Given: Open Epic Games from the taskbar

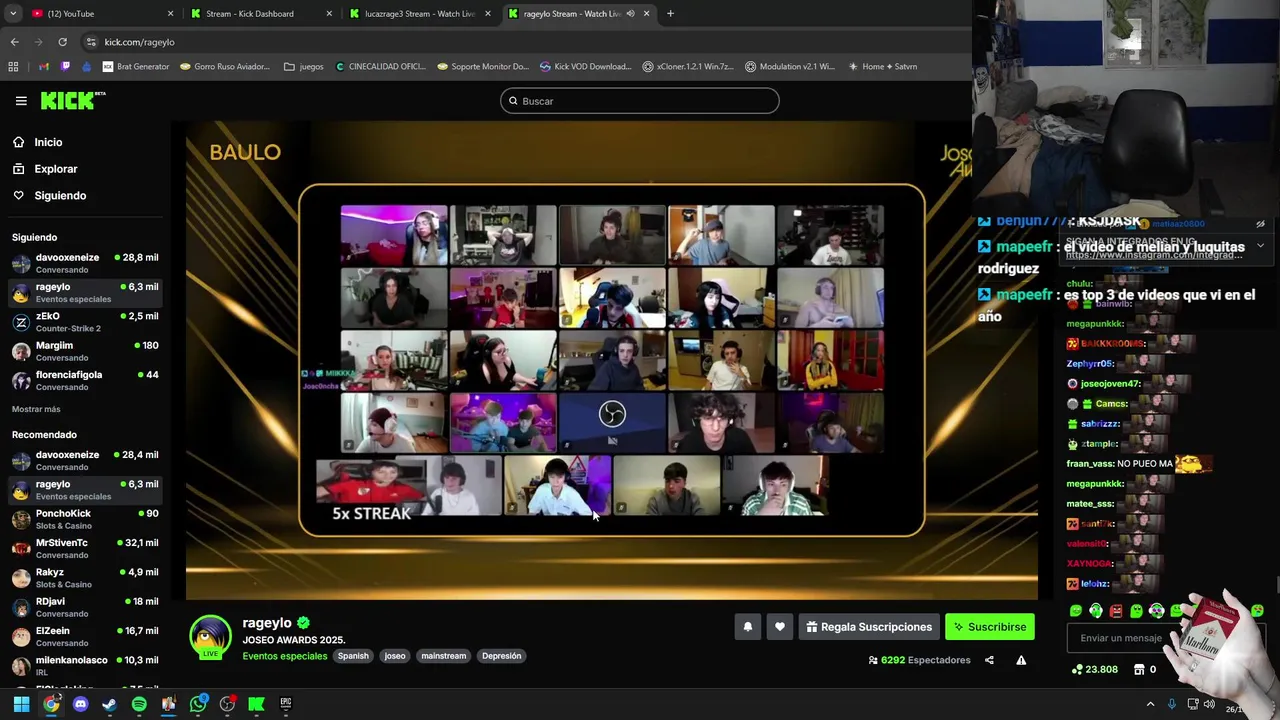Looking at the screenshot, I should click(x=285, y=704).
